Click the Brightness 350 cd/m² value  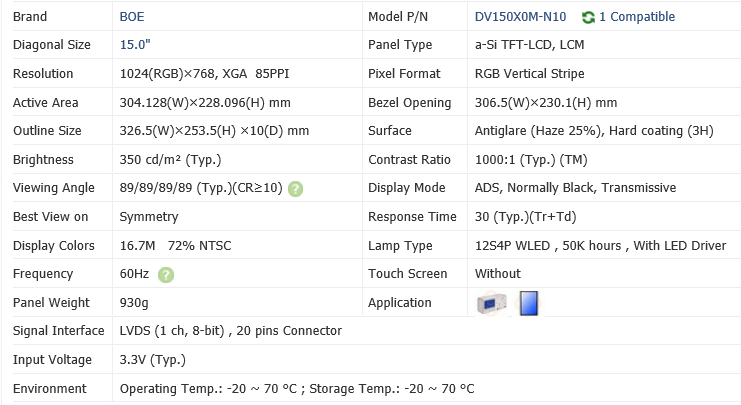tap(170, 160)
